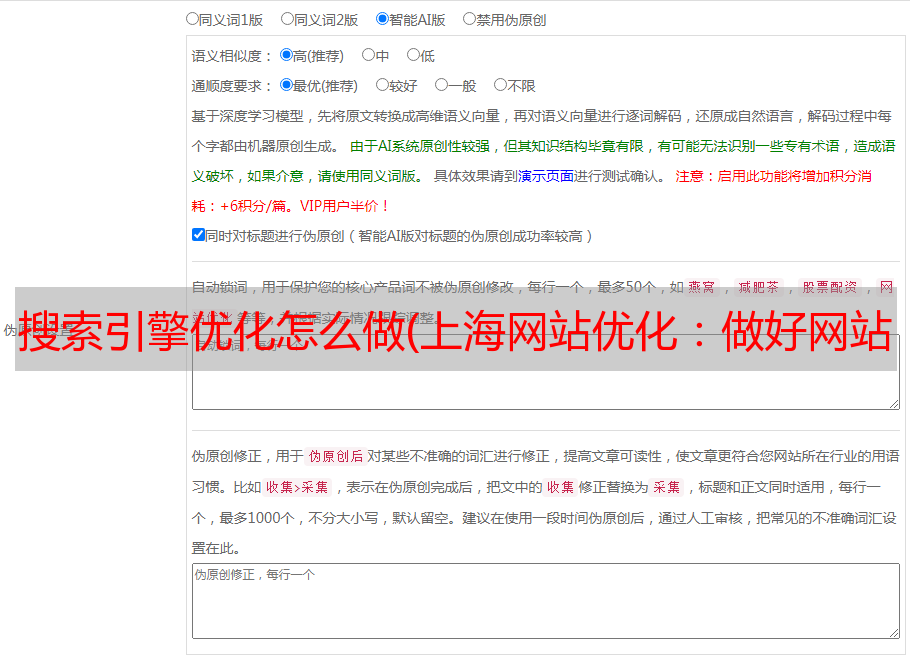Open the 演示页面 link
Viewport: 911px width, 658px height.
pos(546,176)
